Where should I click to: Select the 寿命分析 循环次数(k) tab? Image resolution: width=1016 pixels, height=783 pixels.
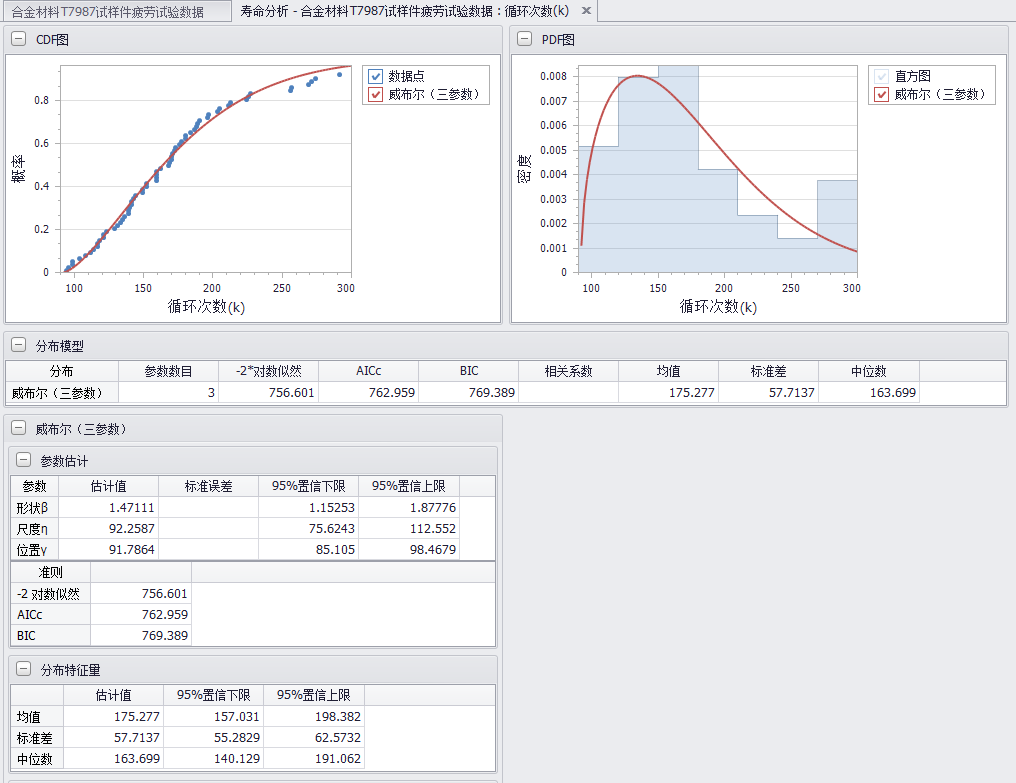(x=404, y=11)
